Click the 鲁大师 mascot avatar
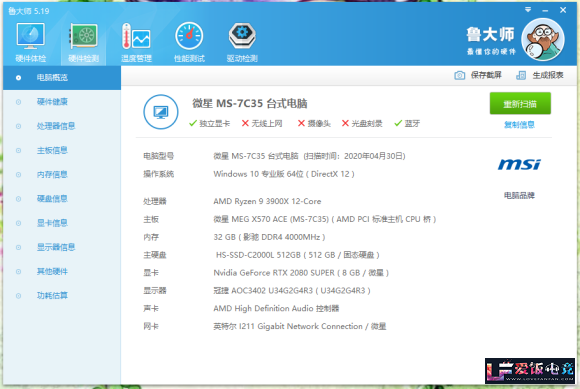The image size is (580, 389). tap(543, 39)
